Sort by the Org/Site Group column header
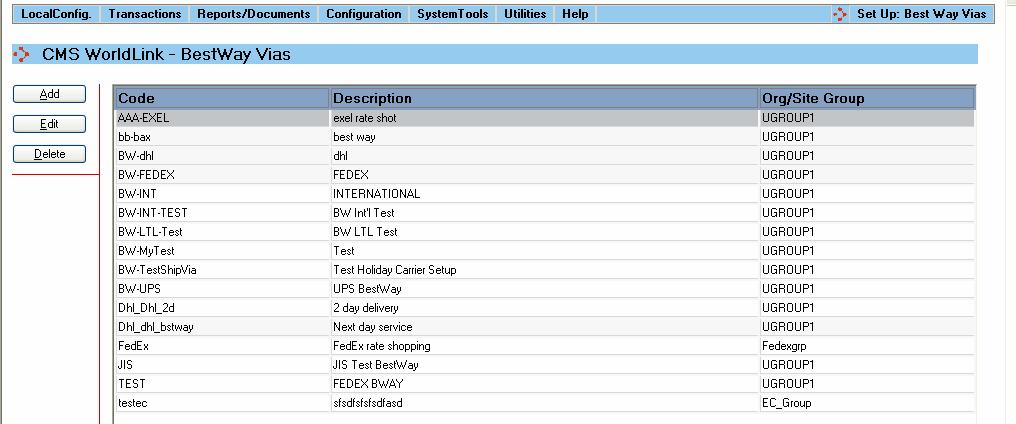 866,98
